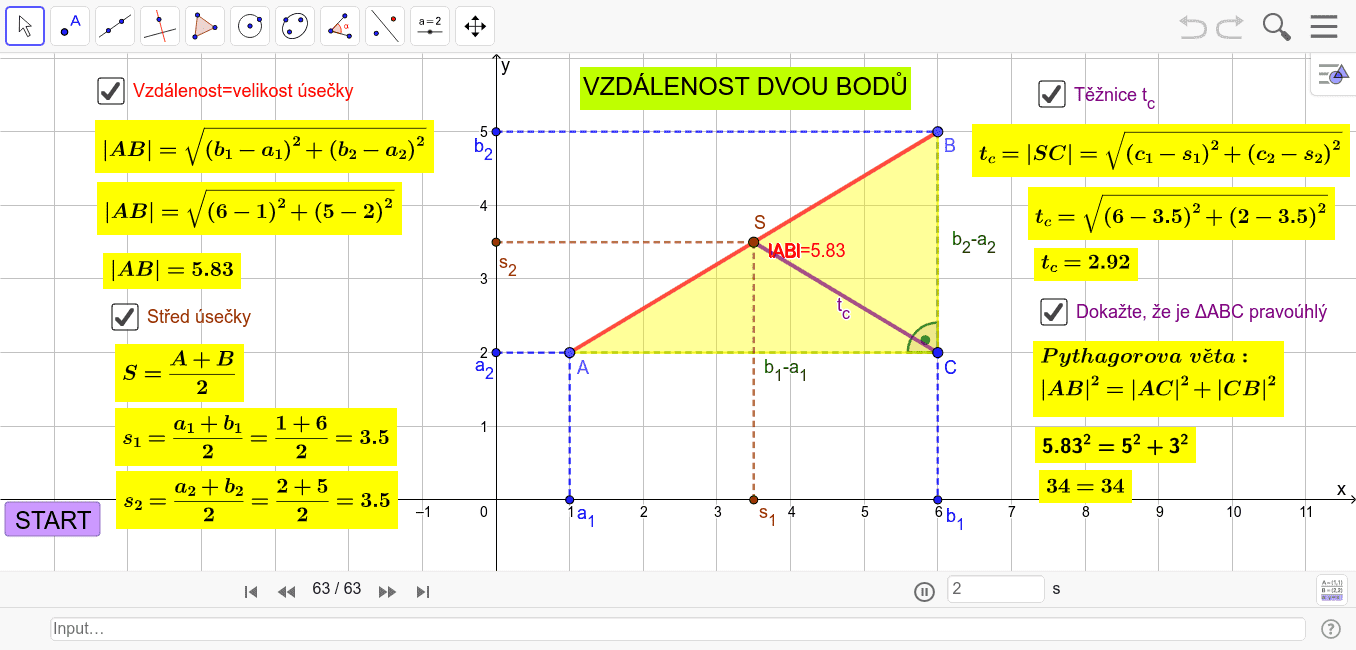Pause the construction step playback
Viewport: 1356px width, 650px height.
point(924,591)
